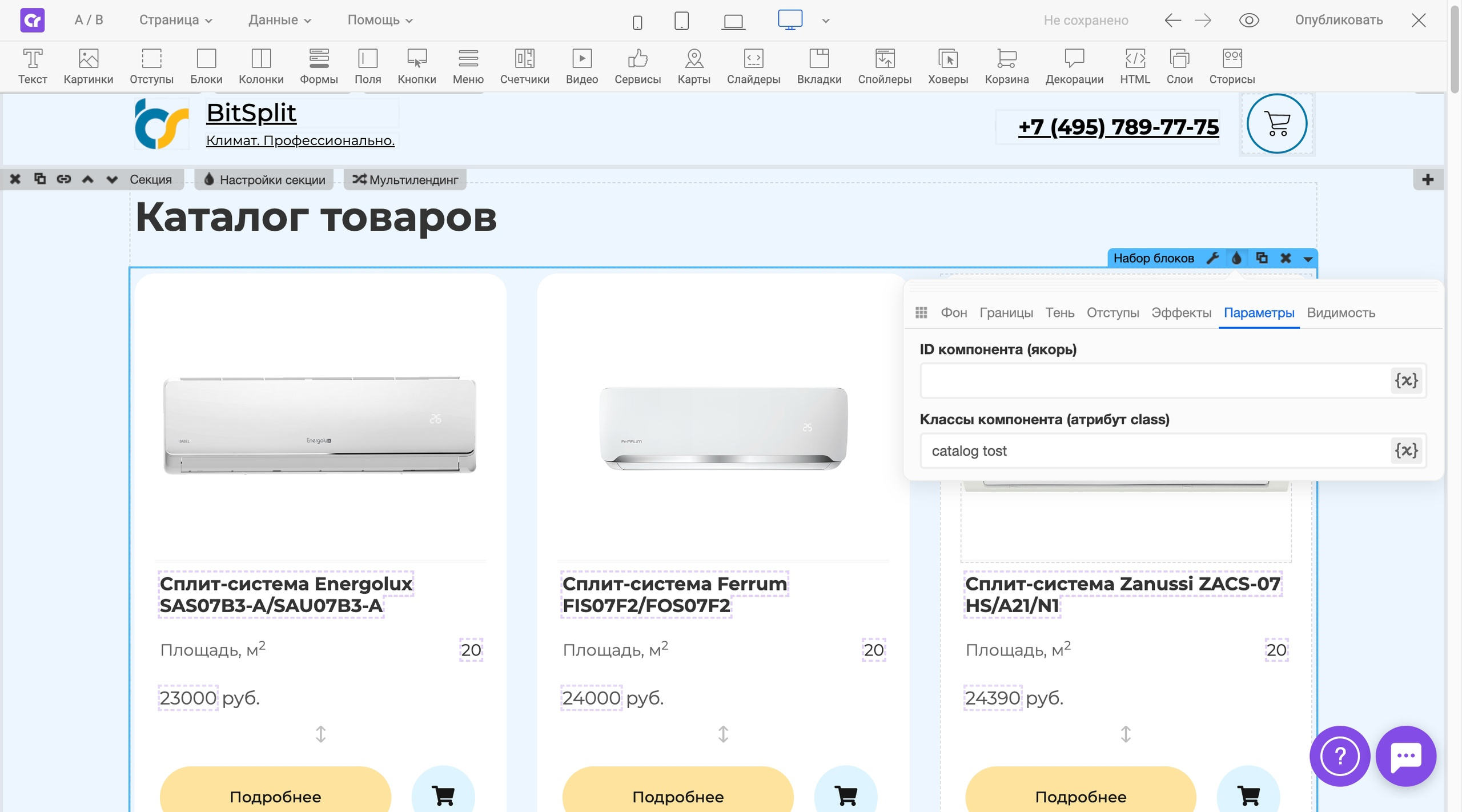Add Колонки layout
The image size is (1462, 812).
261,66
